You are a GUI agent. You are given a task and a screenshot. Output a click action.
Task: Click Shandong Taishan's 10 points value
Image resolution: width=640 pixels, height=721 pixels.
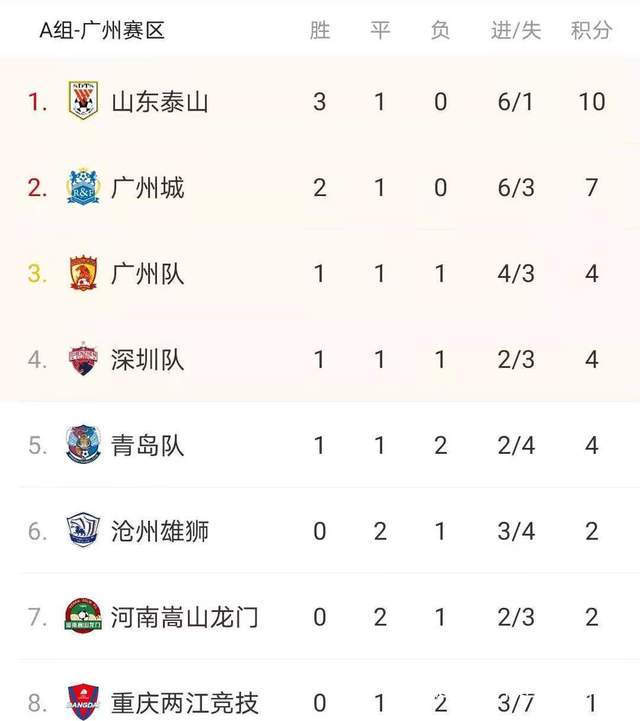(592, 102)
